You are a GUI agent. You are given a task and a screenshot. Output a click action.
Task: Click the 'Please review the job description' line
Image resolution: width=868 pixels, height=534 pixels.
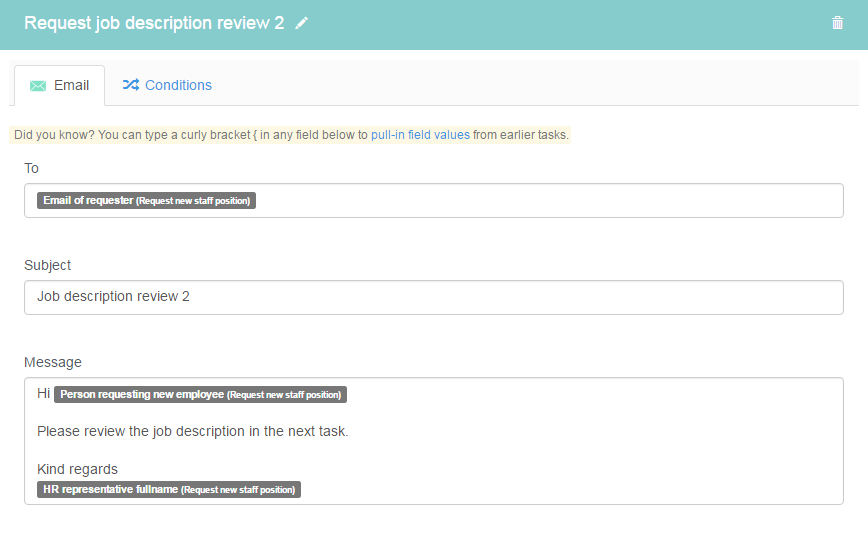pos(193,432)
